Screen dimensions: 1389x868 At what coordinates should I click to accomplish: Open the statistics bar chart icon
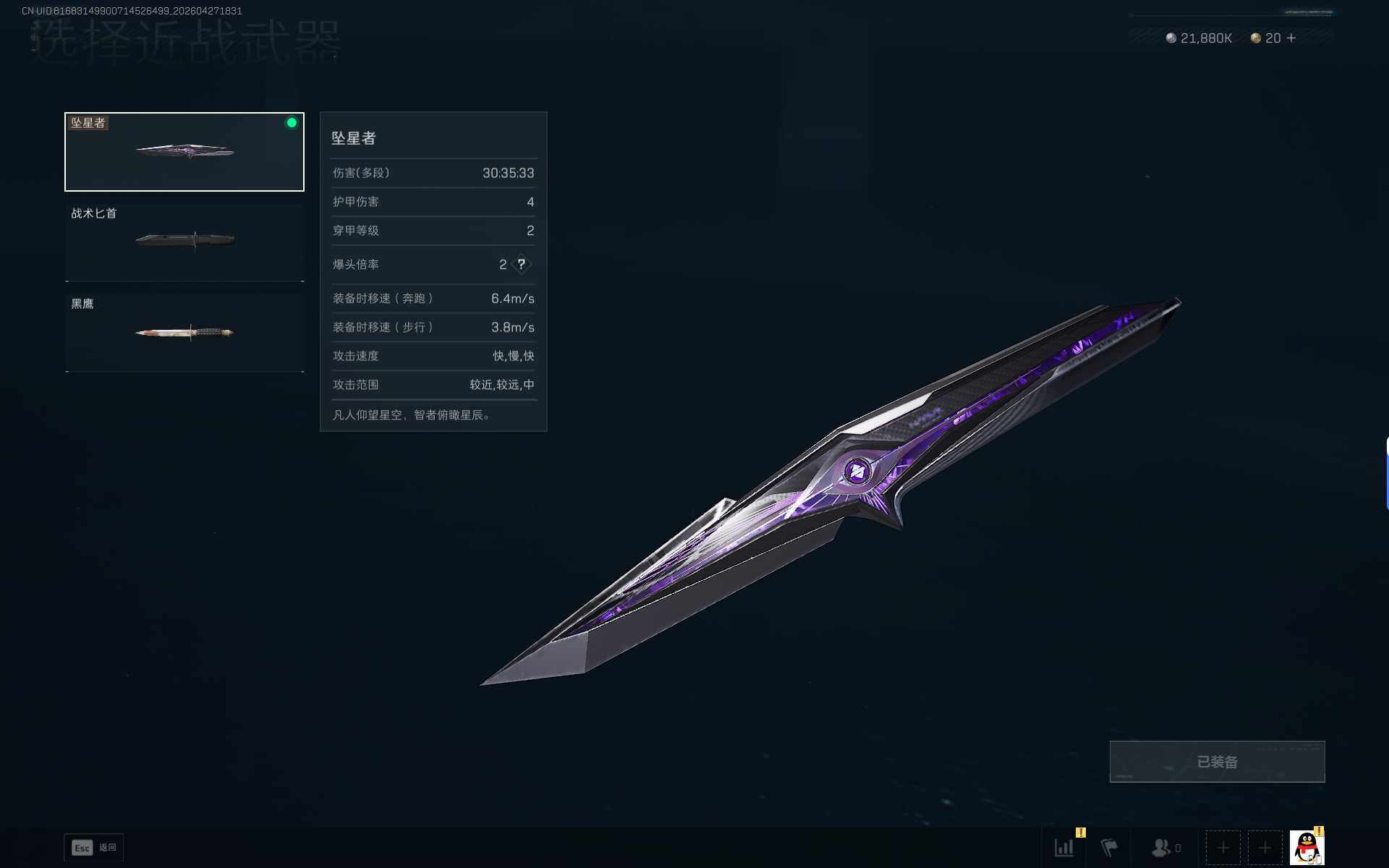(x=1063, y=848)
